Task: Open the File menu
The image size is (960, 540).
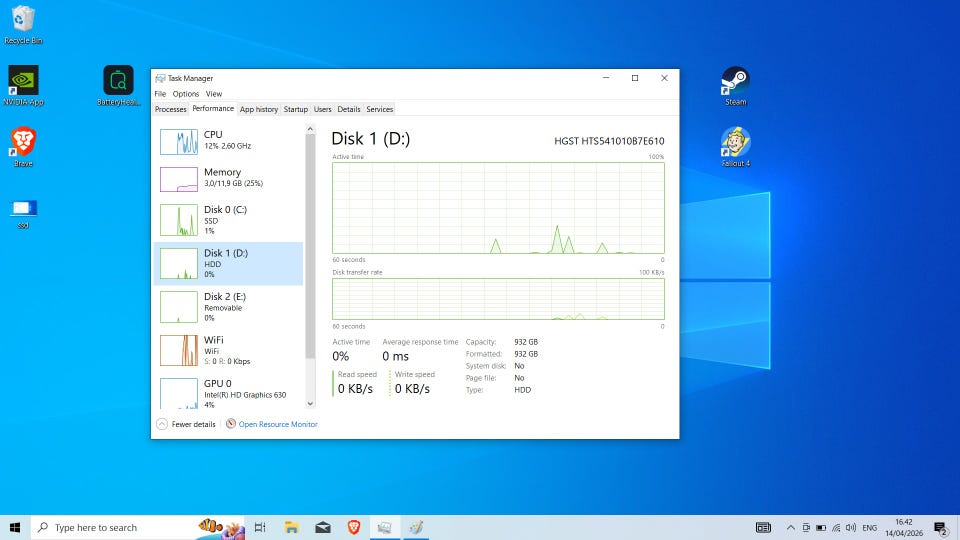Action: [160, 94]
